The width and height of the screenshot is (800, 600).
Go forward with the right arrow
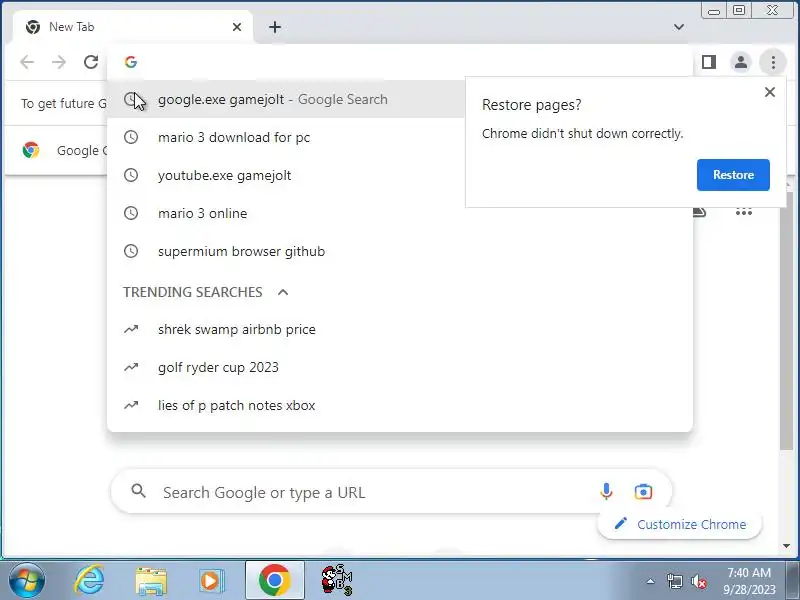[x=59, y=62]
